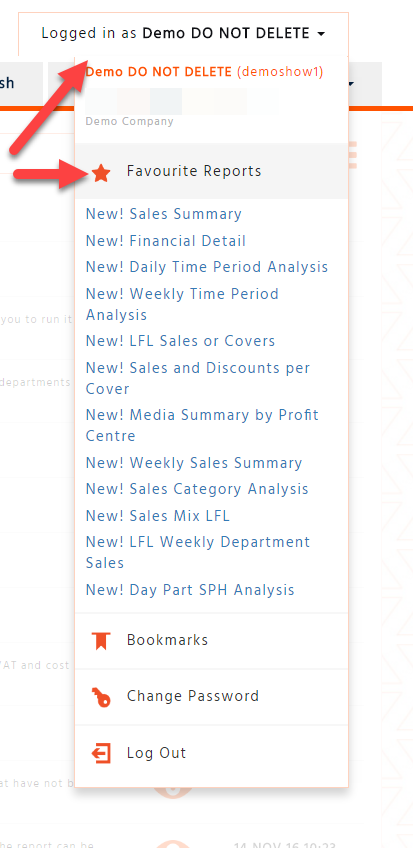Click the key icon for Change Password

(x=101, y=697)
